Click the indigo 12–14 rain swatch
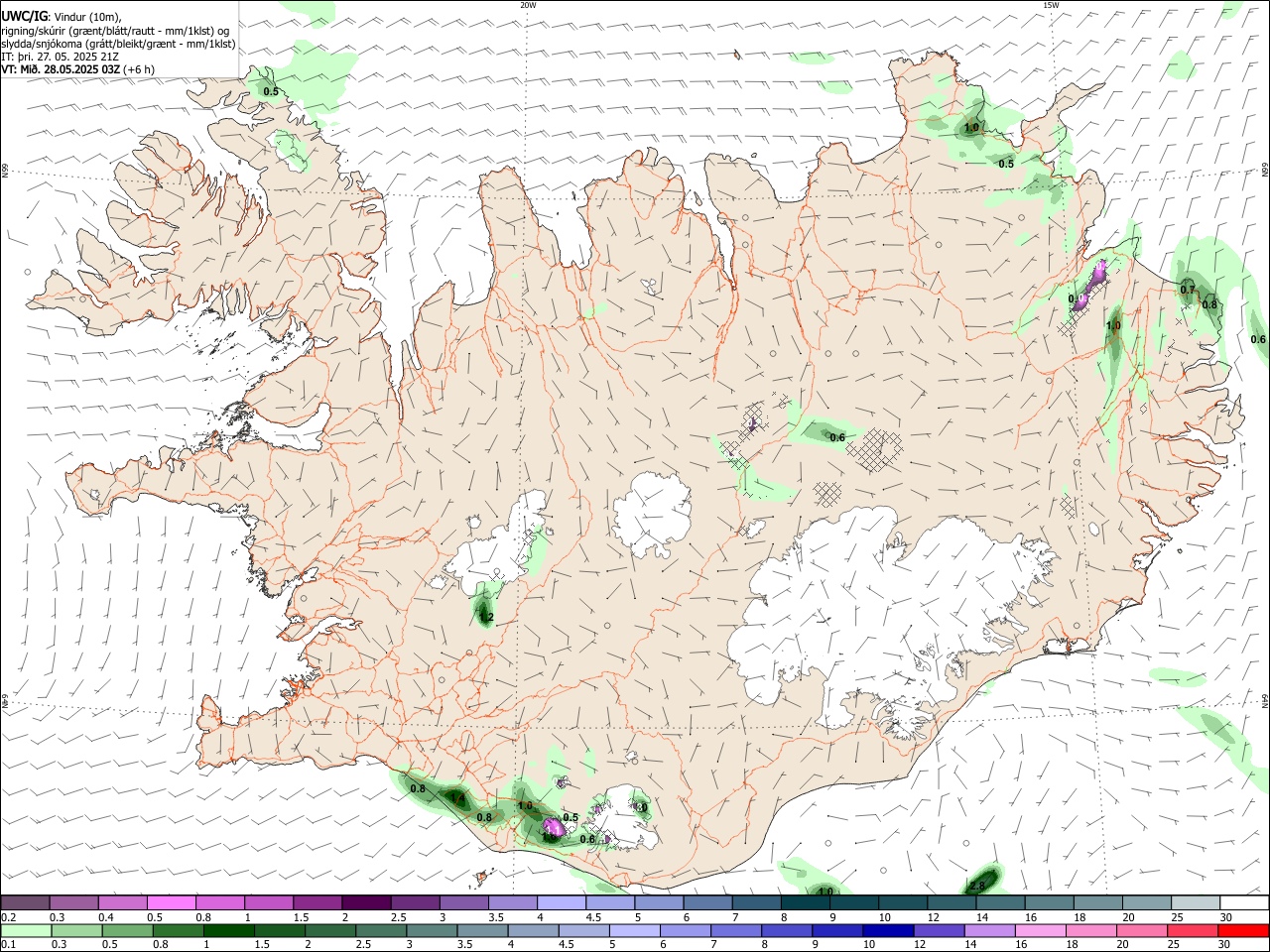This screenshot has height=952, width=1270. click(938, 930)
